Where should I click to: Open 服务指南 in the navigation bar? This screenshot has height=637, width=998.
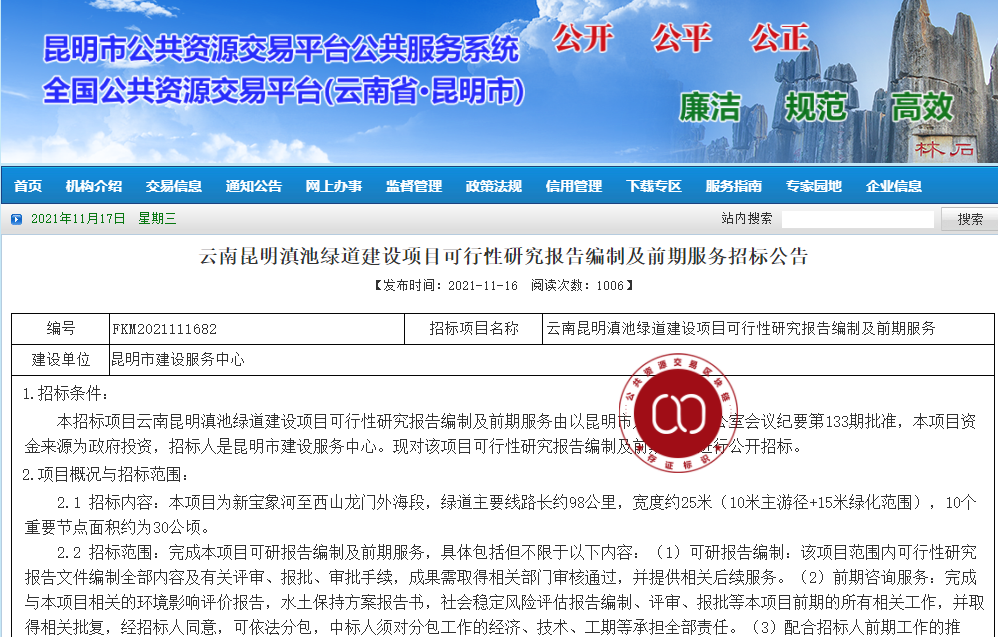coord(734,186)
